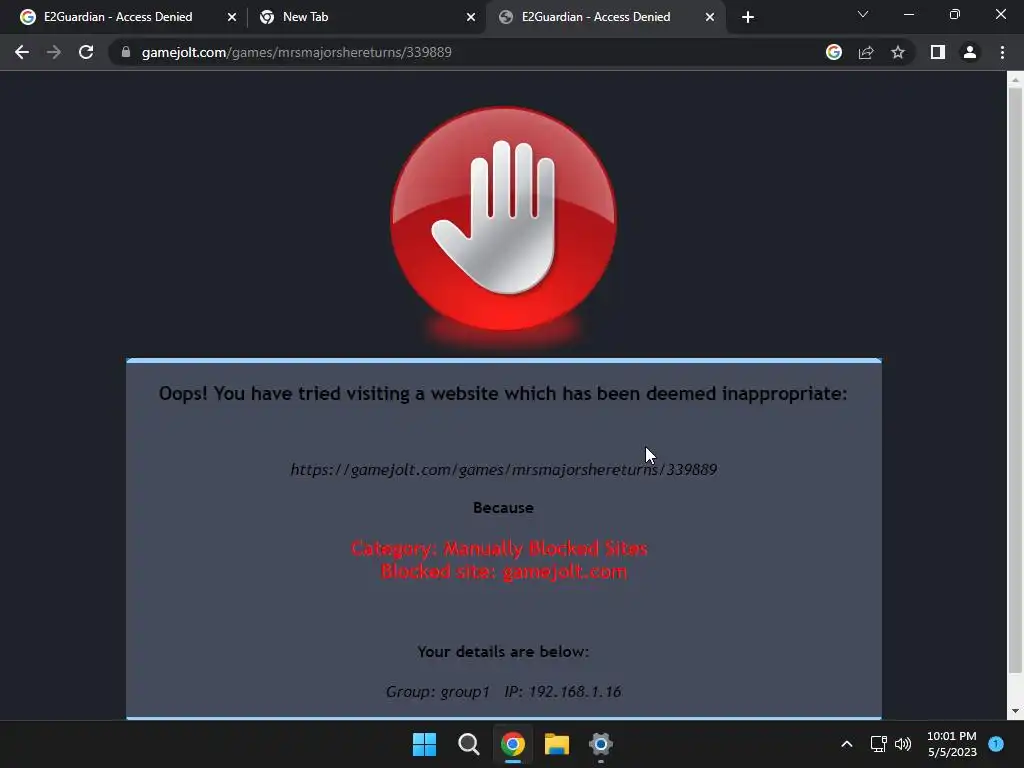
Task: Minimize the Chrome window
Action: (x=908, y=14)
